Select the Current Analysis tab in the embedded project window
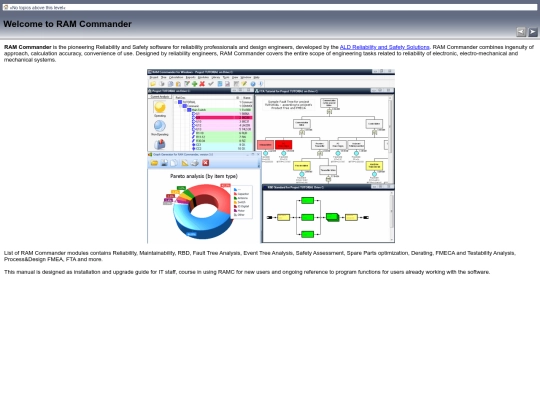 pos(160,97)
